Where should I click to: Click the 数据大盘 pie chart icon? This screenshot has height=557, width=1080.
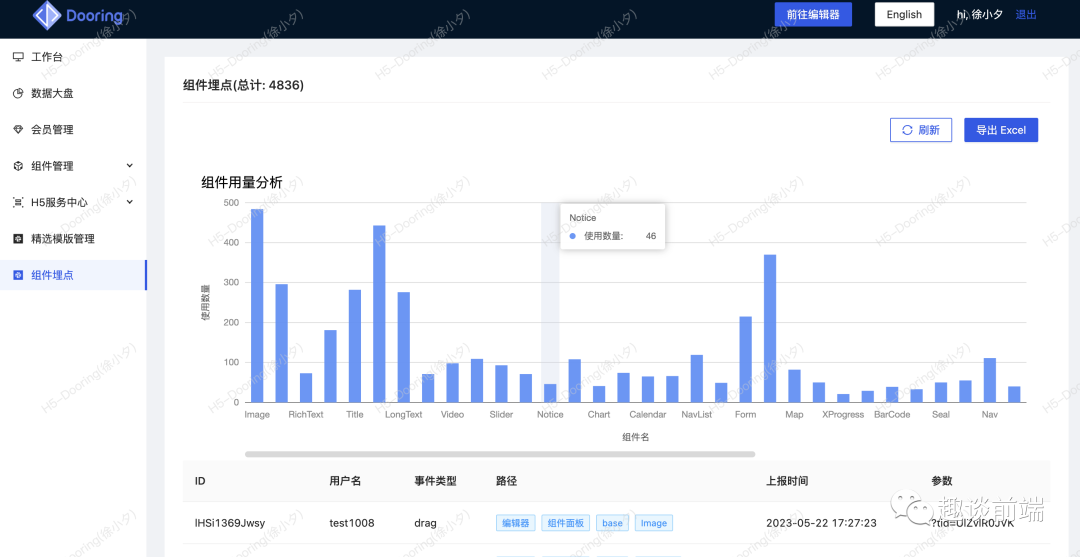click(x=18, y=93)
